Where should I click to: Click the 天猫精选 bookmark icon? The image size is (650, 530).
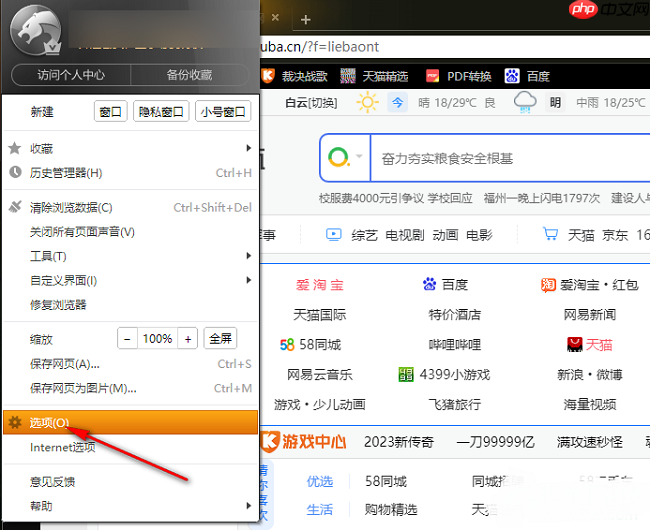tap(347, 76)
